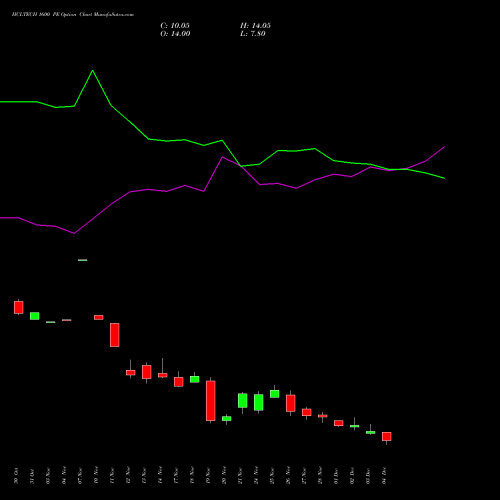Screen dimensions: 500x500
Task: Click the tall red candlestick above 19 Nov
Action: pyautogui.click(x=211, y=401)
